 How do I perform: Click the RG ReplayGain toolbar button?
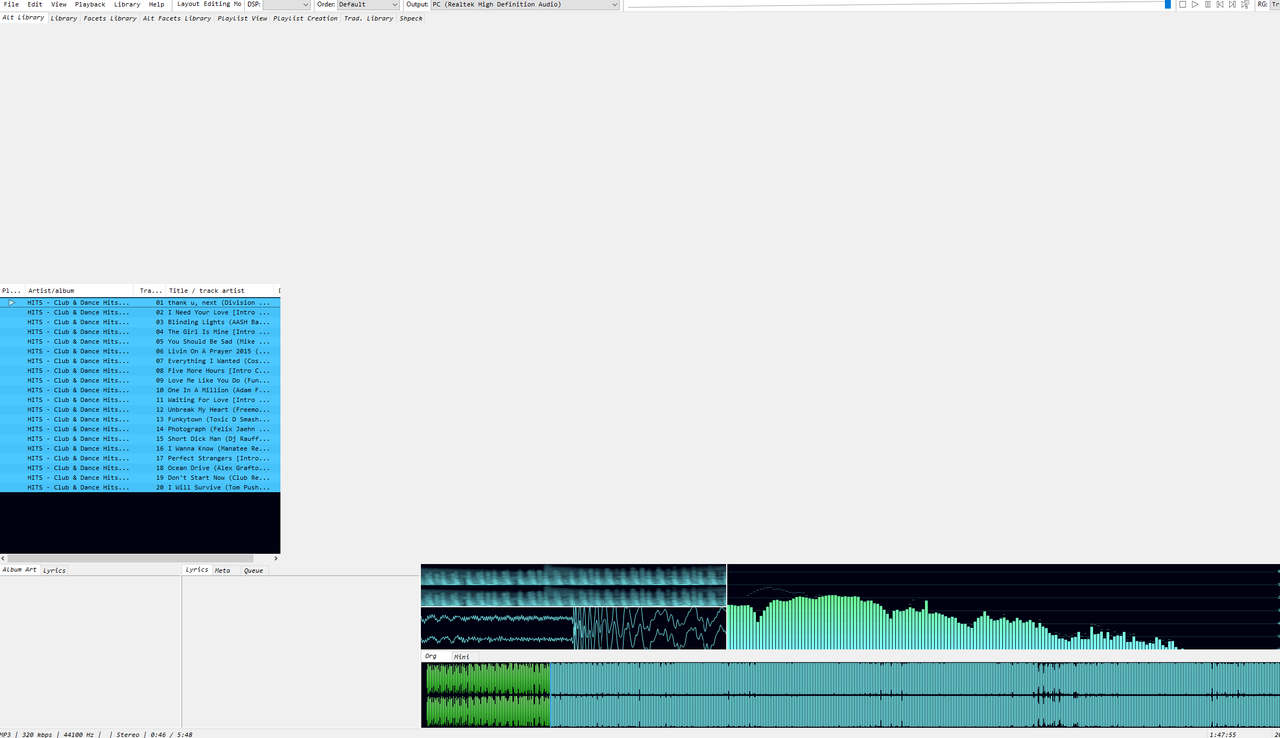[x=1261, y=4]
